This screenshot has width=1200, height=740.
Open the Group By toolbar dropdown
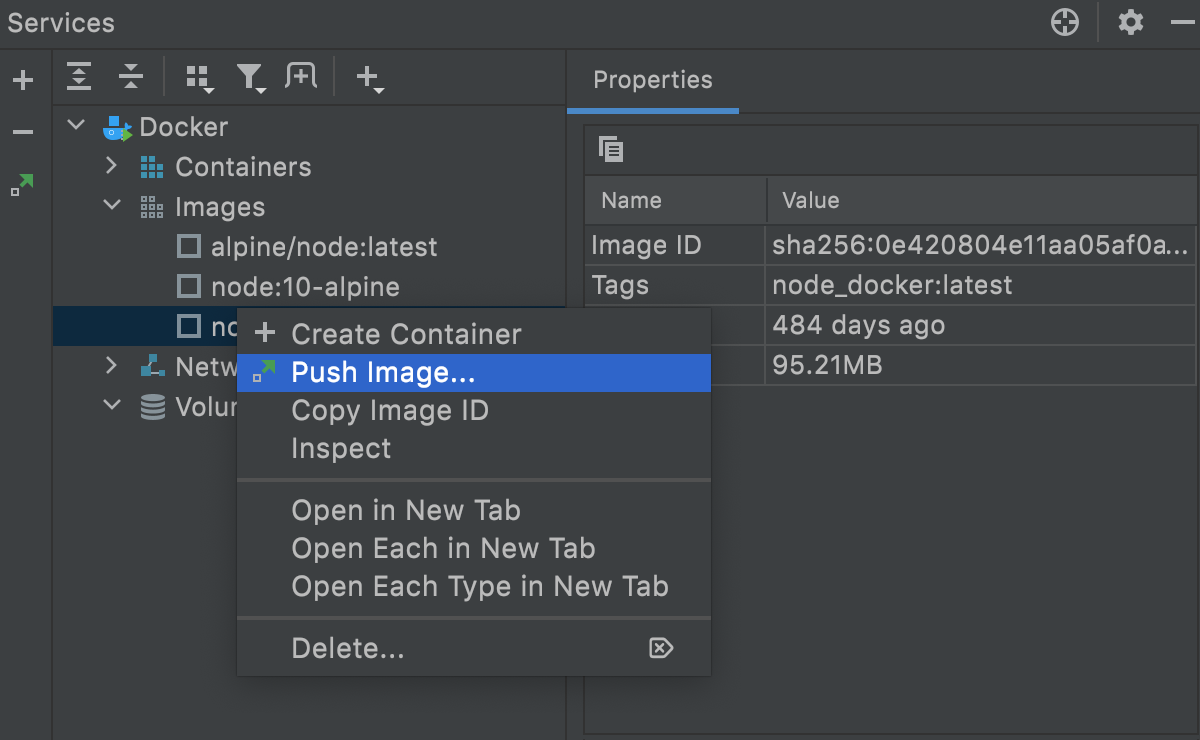tap(200, 78)
